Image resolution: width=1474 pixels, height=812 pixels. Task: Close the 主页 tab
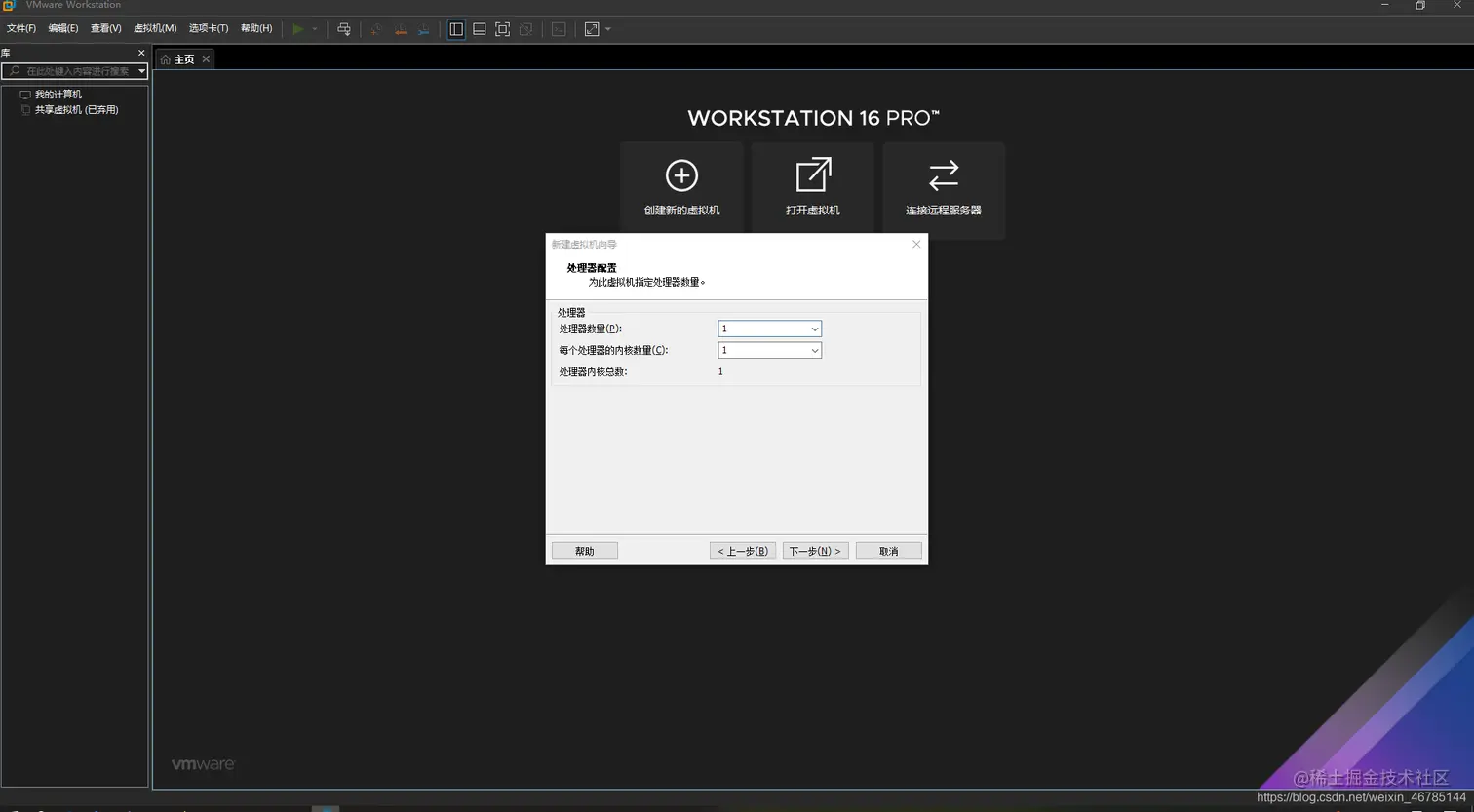(206, 59)
